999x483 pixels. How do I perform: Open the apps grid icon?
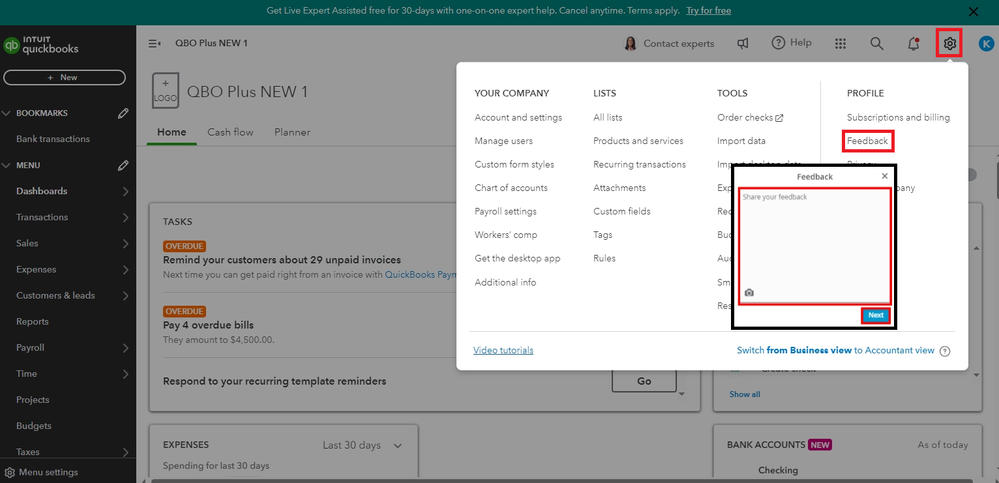[x=840, y=43]
